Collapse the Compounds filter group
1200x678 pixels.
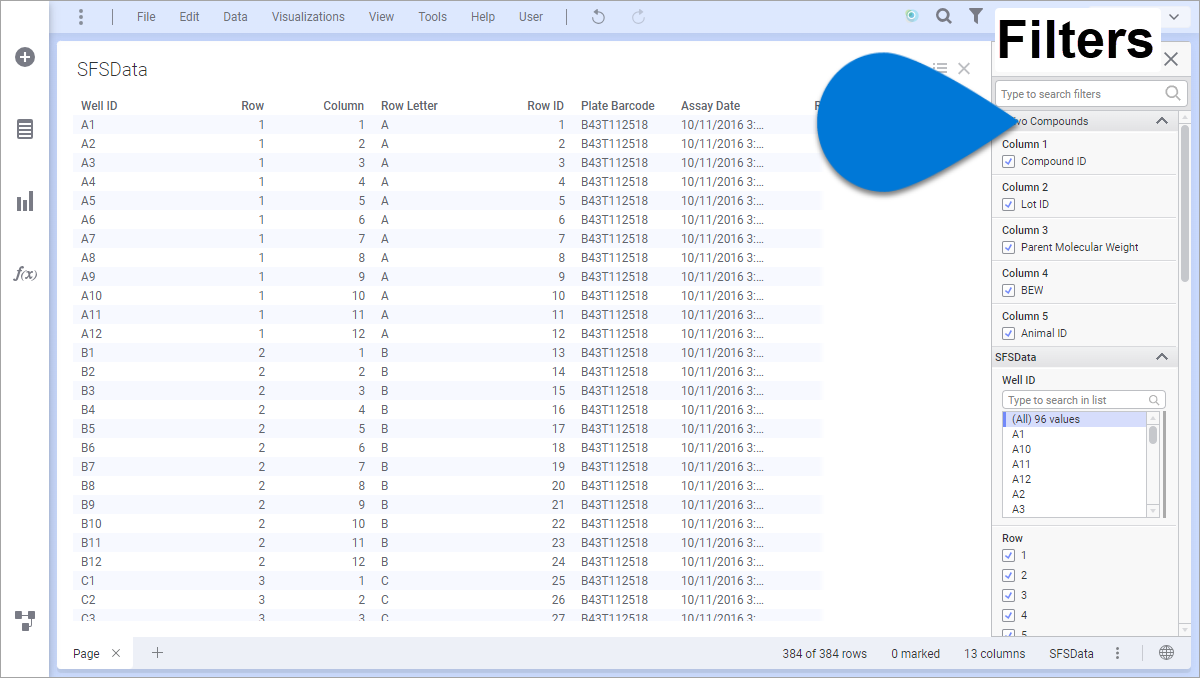coord(1161,121)
